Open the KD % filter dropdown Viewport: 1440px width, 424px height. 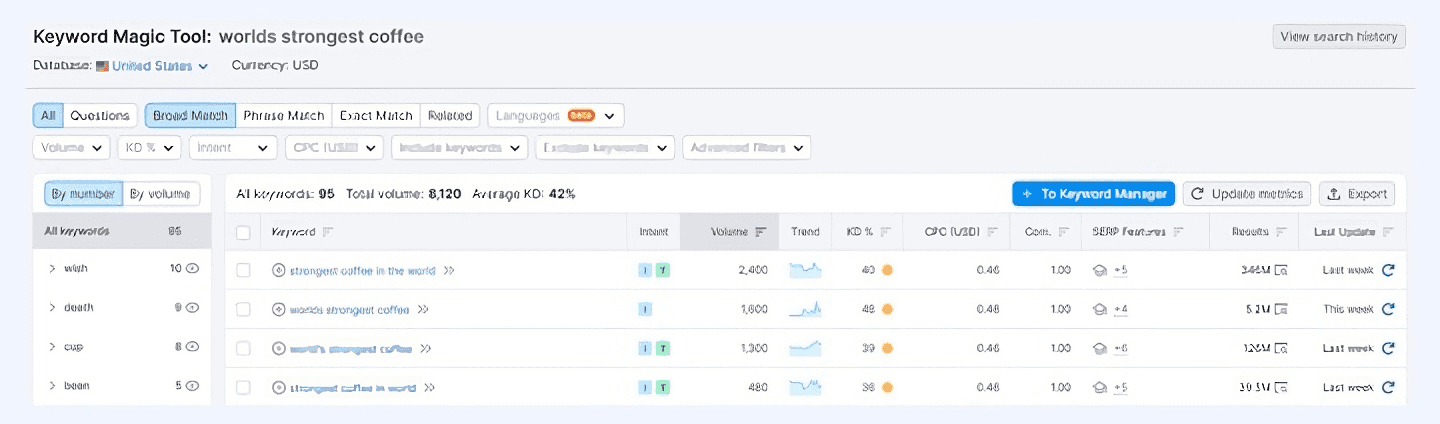pyautogui.click(x=149, y=147)
